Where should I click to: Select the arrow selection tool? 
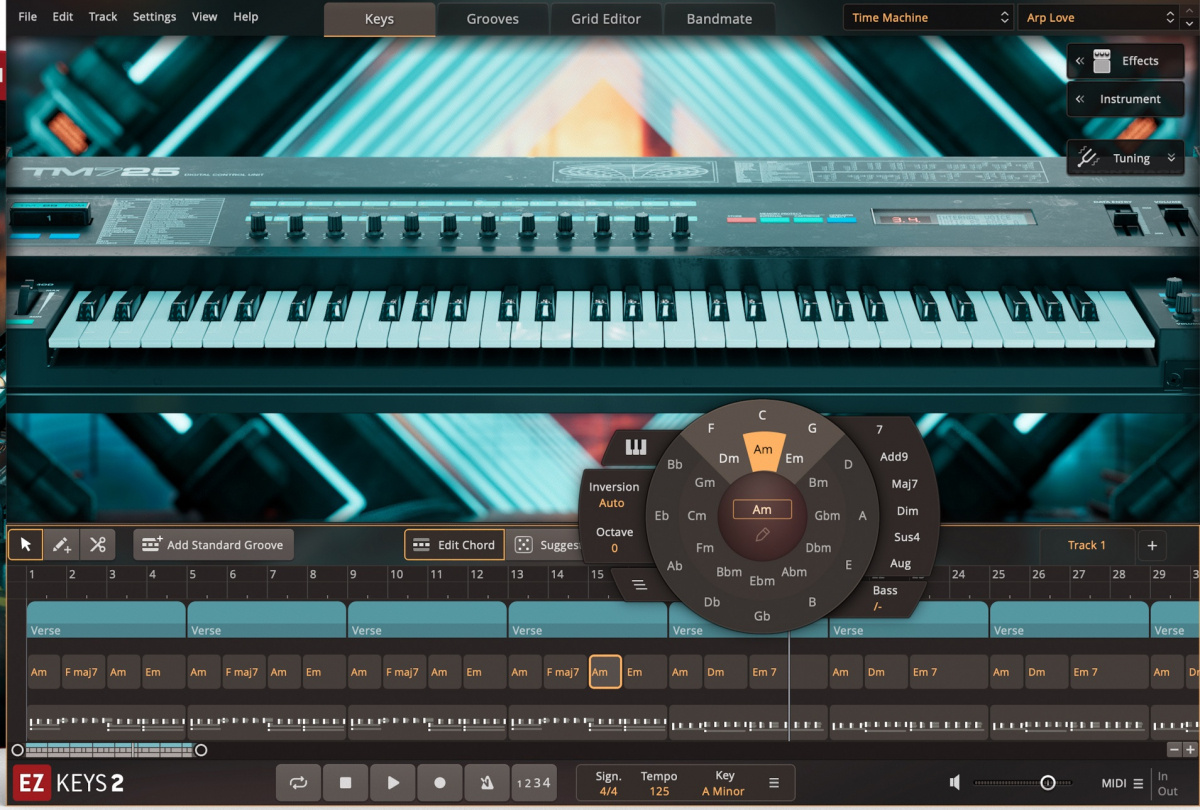pyautogui.click(x=24, y=544)
